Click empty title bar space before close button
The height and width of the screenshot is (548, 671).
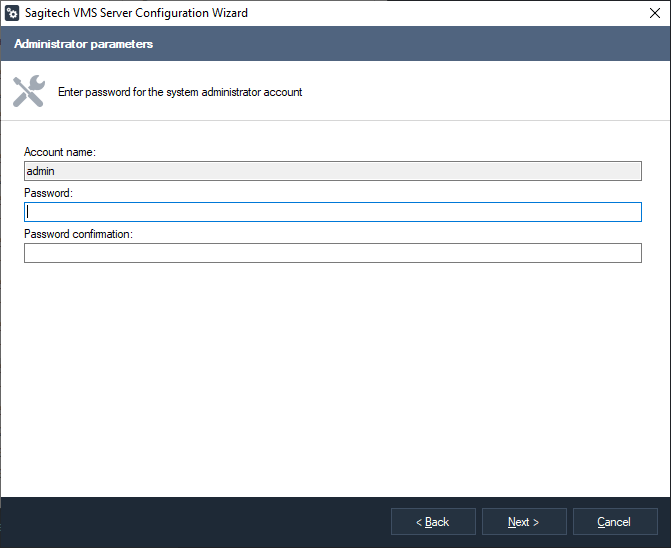tap(450, 13)
